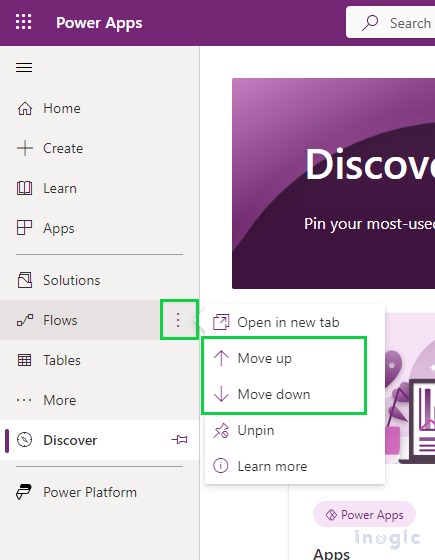Navigate to Apps in sidebar
The width and height of the screenshot is (435, 560).
tap(100, 228)
